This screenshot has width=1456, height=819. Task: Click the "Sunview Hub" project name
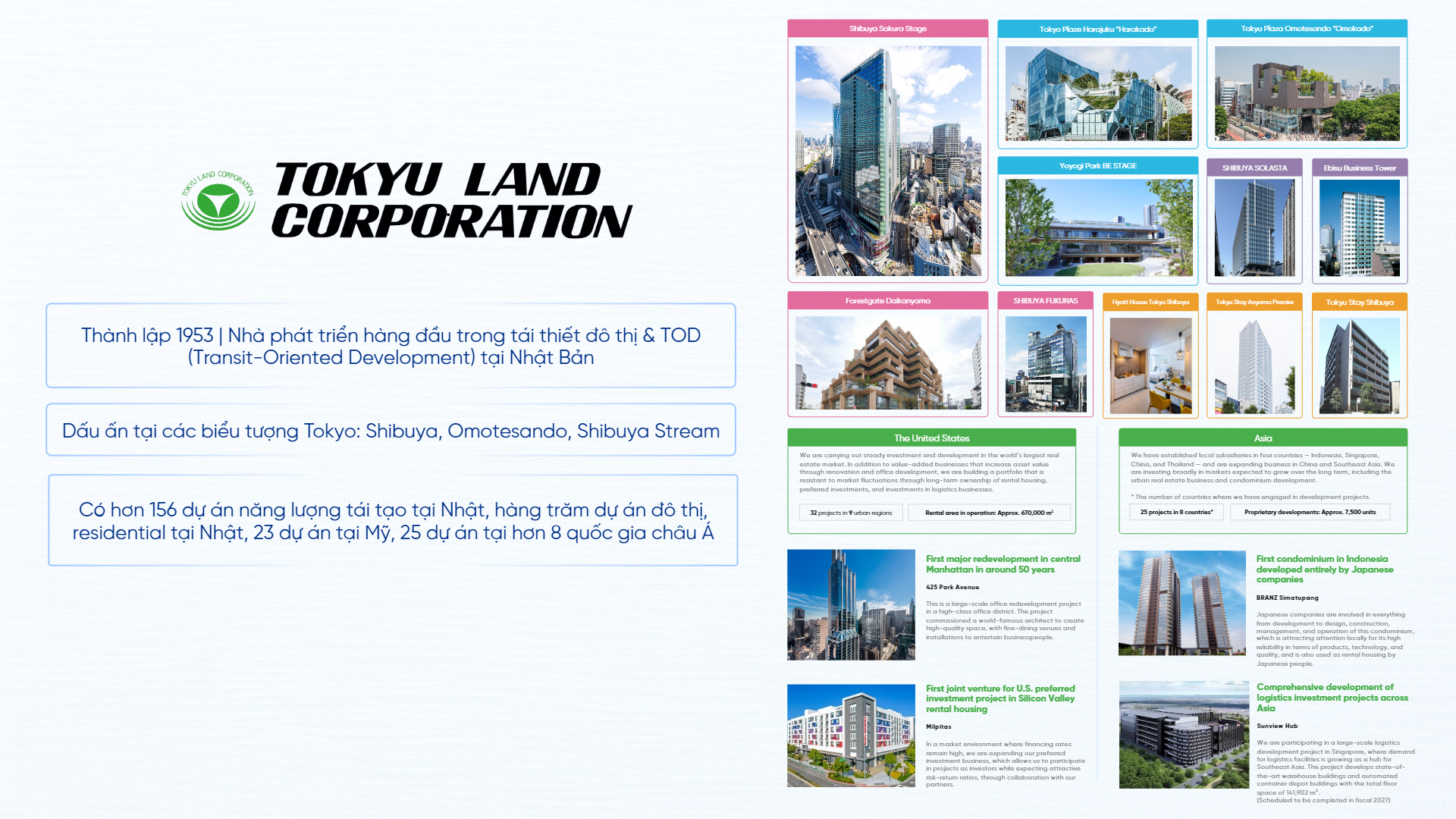click(x=1277, y=726)
